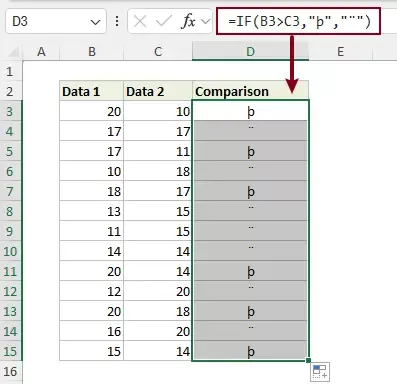Click cell B8 containing 13
Image resolution: width=397 pixels, height=384 pixels.
point(92,211)
